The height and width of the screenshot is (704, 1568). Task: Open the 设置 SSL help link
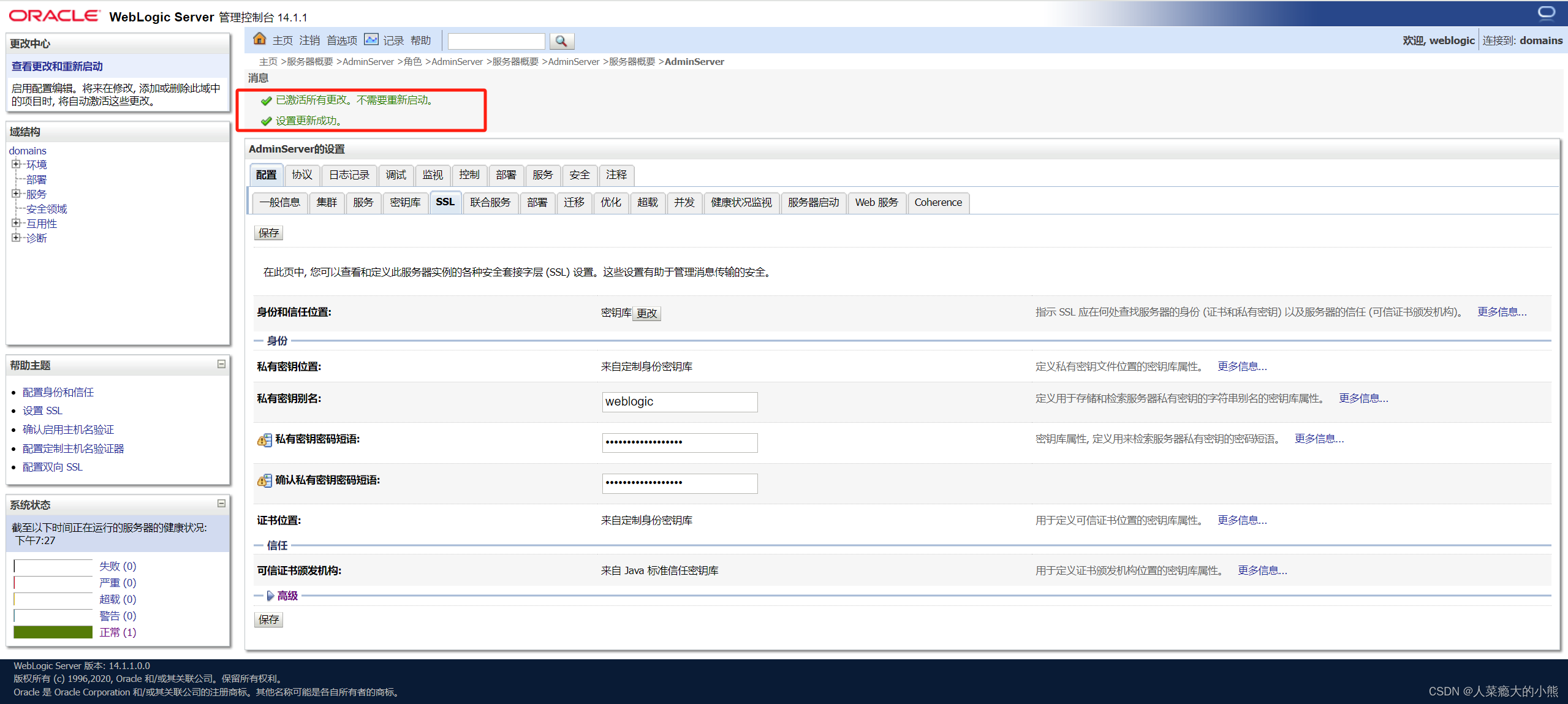tap(42, 410)
